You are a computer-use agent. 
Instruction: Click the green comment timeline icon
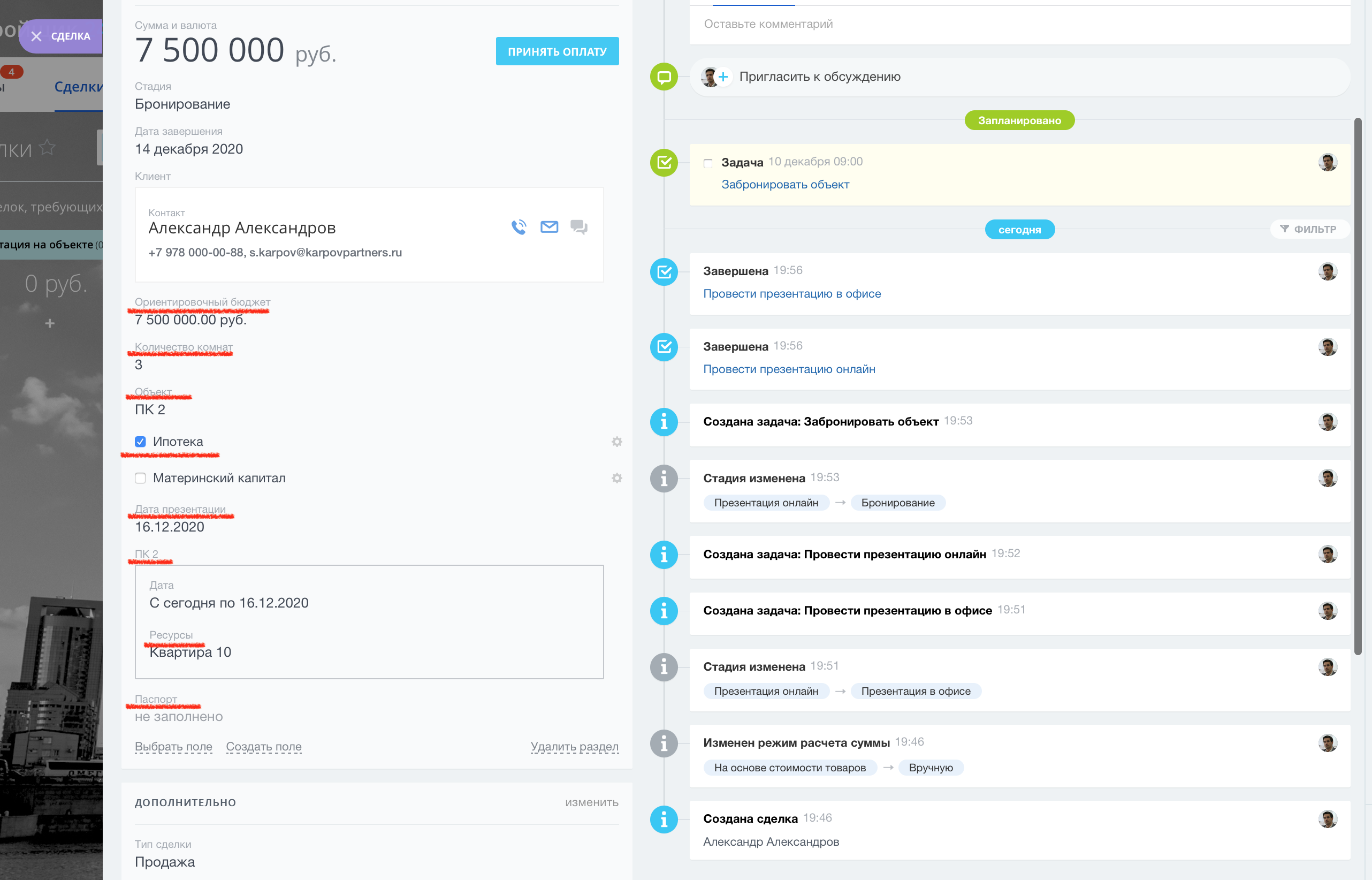[664, 77]
